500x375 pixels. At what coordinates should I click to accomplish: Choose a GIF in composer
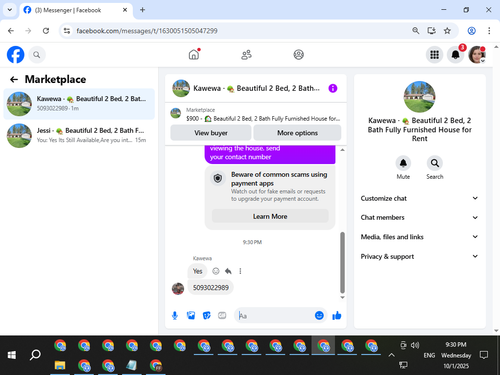pos(222,315)
